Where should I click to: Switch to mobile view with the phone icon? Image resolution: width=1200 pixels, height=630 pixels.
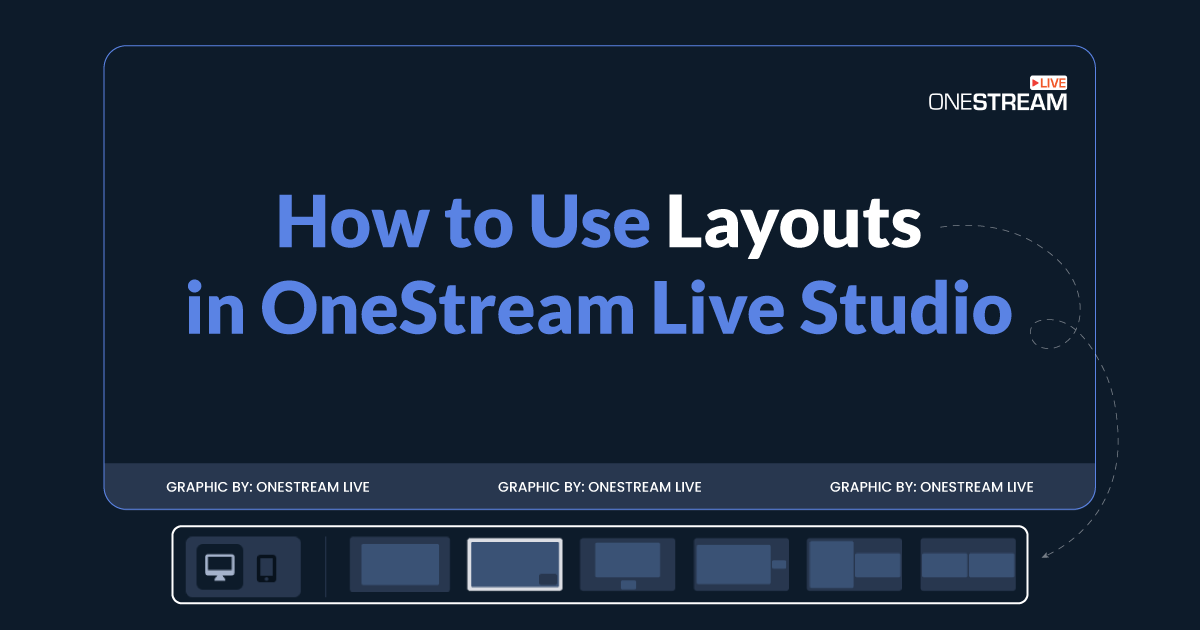click(265, 565)
